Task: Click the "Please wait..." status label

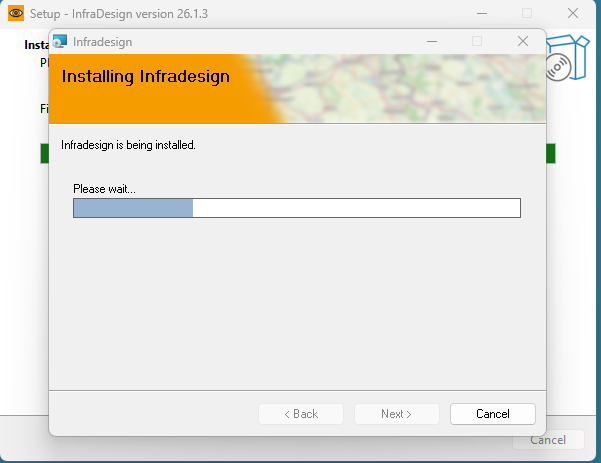Action: 104,189
